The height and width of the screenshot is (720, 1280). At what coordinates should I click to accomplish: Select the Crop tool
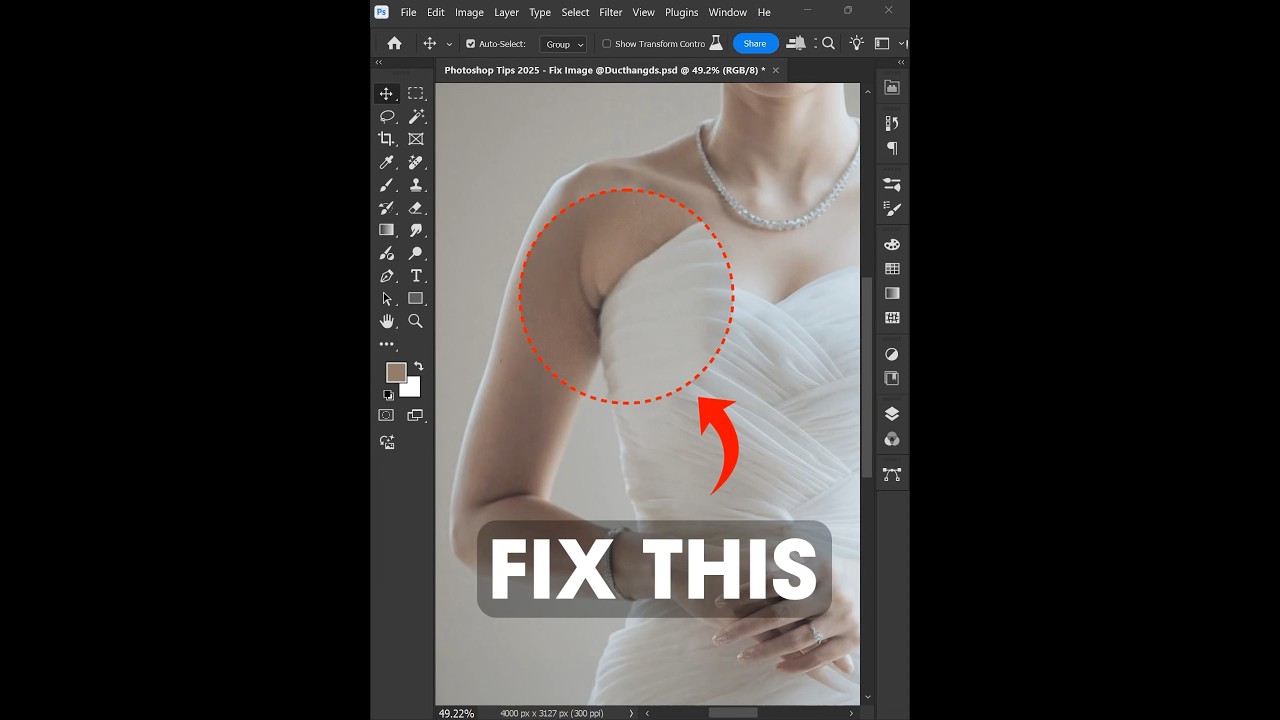click(386, 139)
